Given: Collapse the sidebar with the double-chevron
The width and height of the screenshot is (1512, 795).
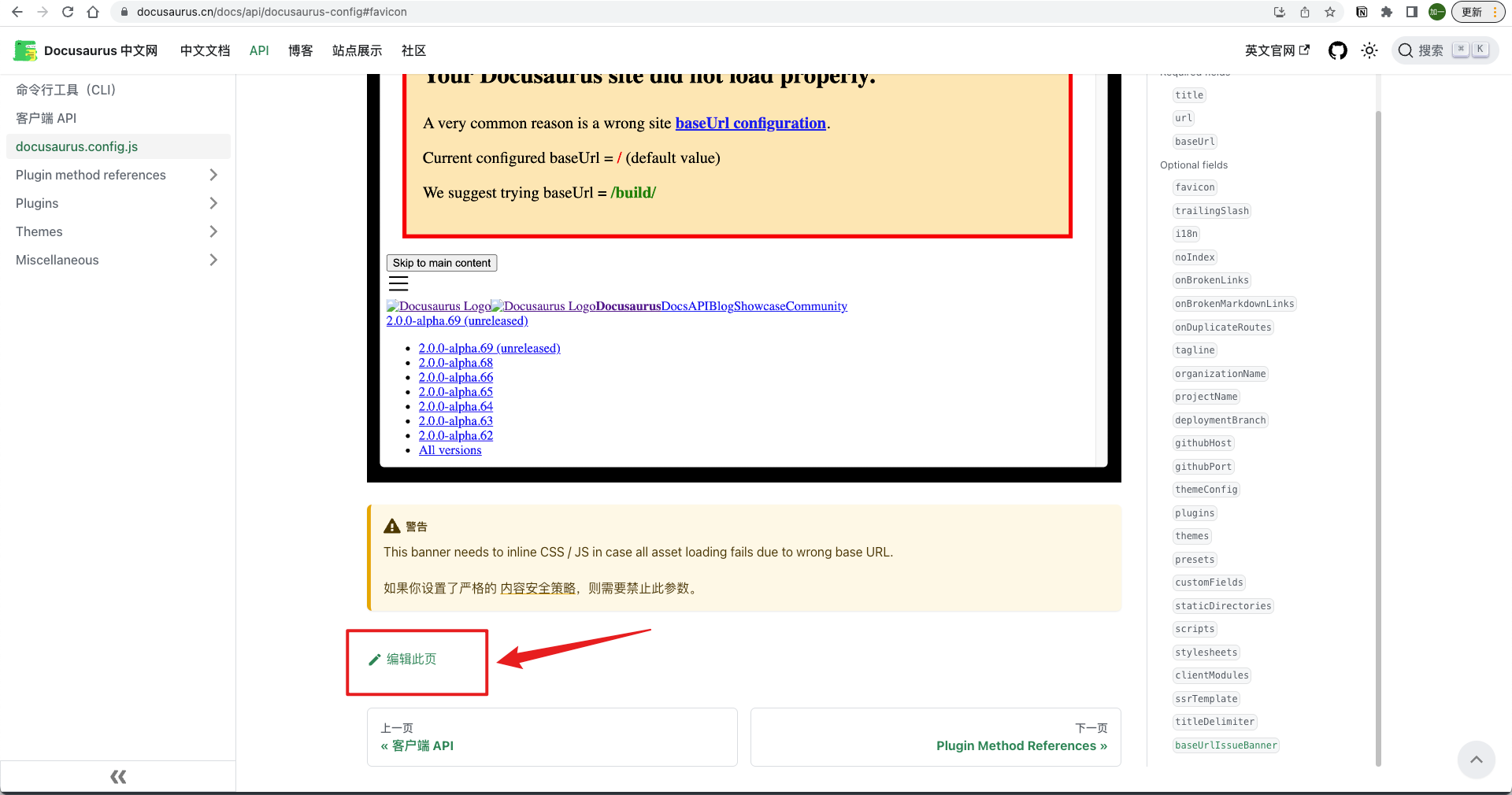Looking at the screenshot, I should (118, 777).
